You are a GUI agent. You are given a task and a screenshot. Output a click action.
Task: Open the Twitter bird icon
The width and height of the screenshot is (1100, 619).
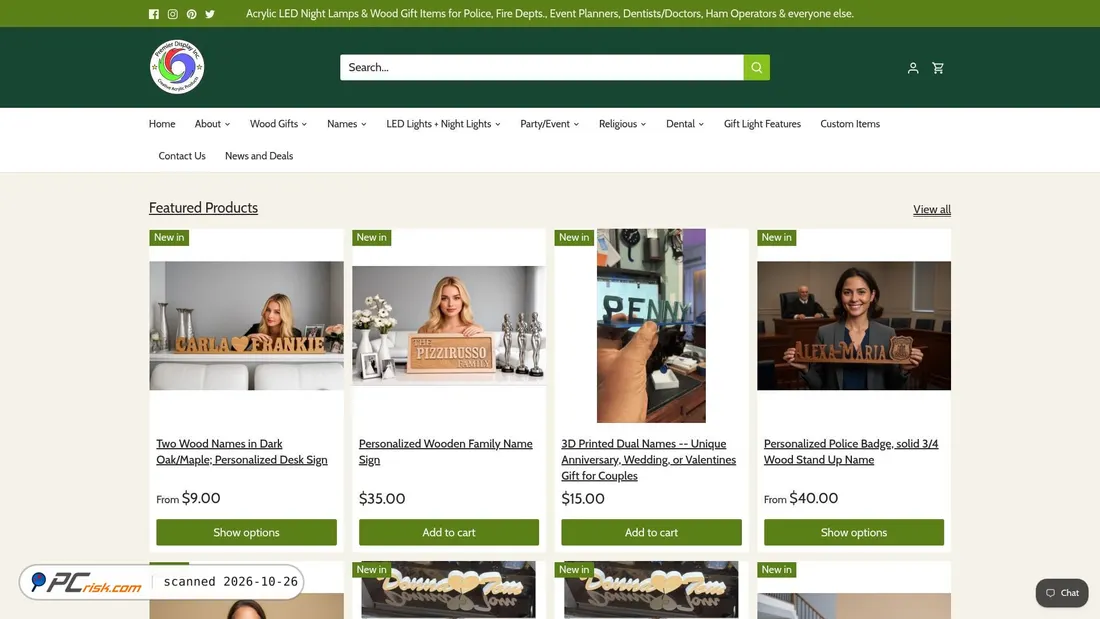(210, 14)
